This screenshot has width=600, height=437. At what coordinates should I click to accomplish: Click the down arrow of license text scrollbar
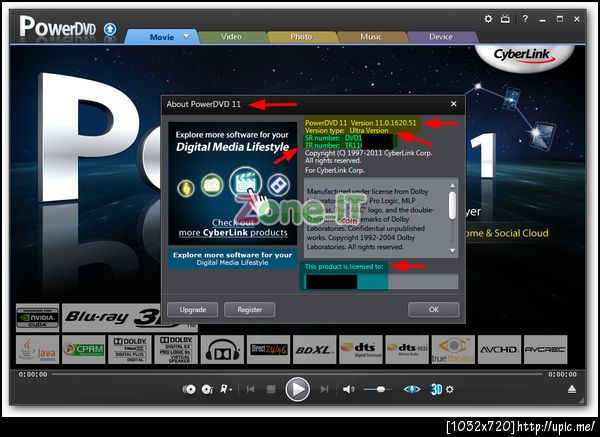tap(452, 251)
